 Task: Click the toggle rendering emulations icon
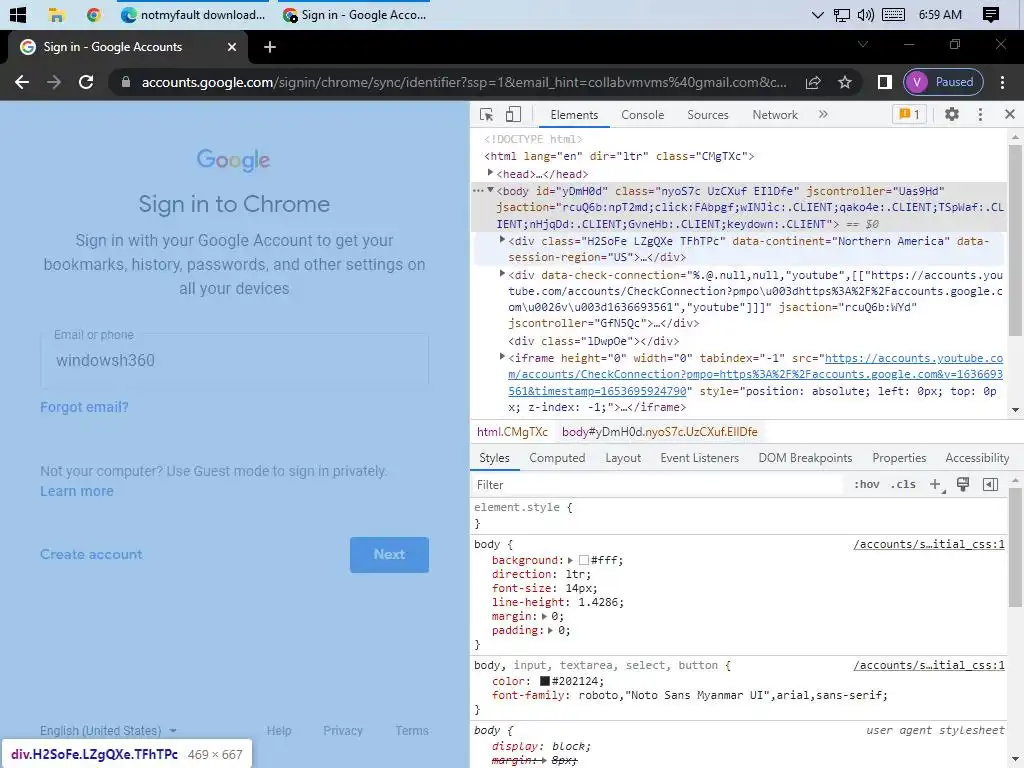963,485
